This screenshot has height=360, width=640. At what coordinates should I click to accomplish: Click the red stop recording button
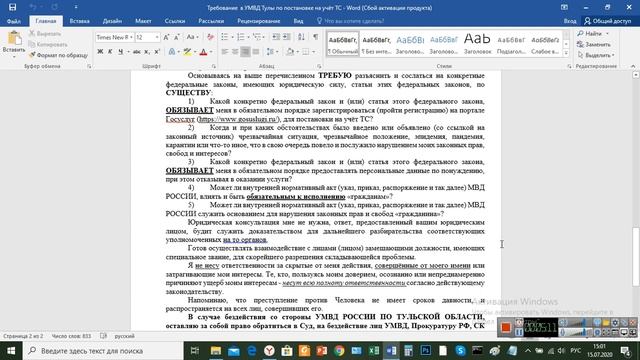[x=506, y=327]
